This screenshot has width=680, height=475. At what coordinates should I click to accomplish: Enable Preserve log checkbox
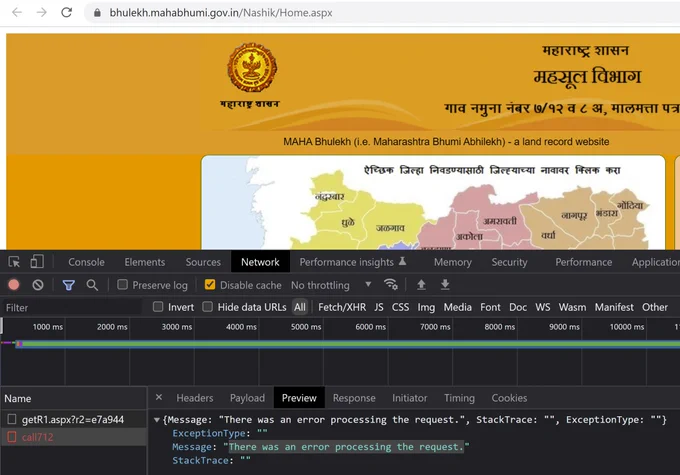123,284
